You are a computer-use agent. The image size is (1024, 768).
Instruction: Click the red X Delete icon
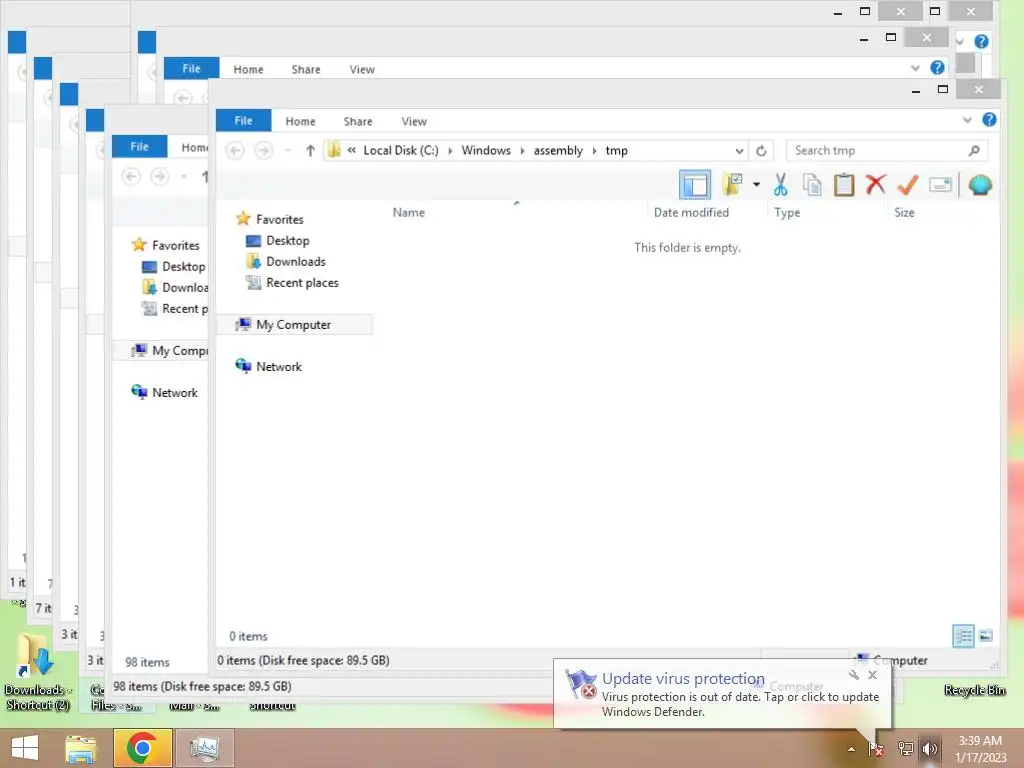coord(876,185)
